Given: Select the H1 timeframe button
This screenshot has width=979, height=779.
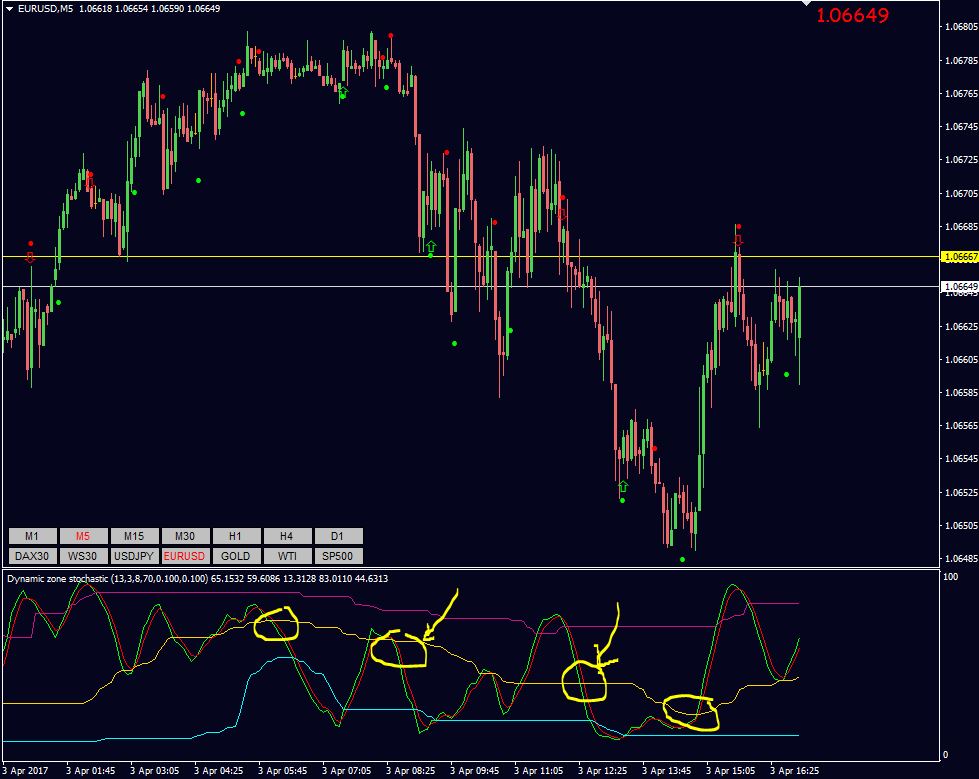Looking at the screenshot, I should 236,536.
